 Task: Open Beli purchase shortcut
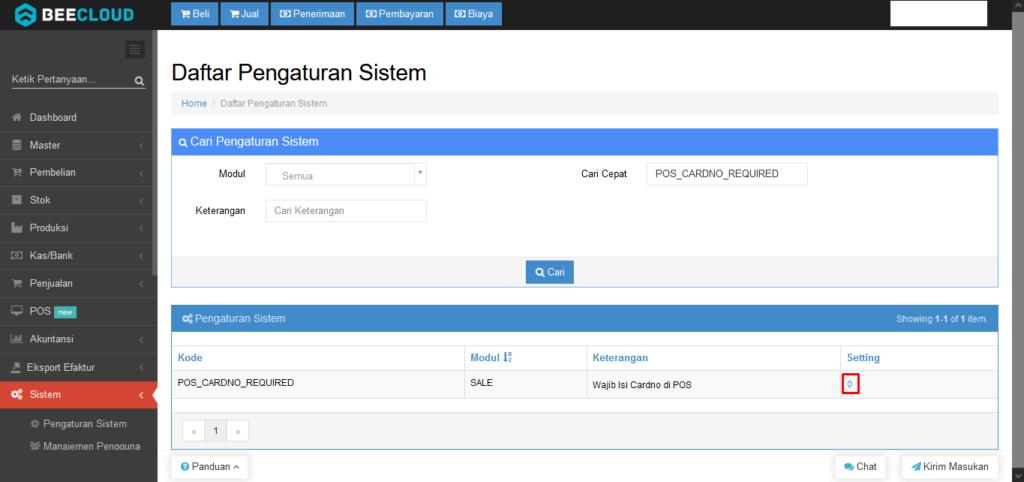click(x=195, y=14)
